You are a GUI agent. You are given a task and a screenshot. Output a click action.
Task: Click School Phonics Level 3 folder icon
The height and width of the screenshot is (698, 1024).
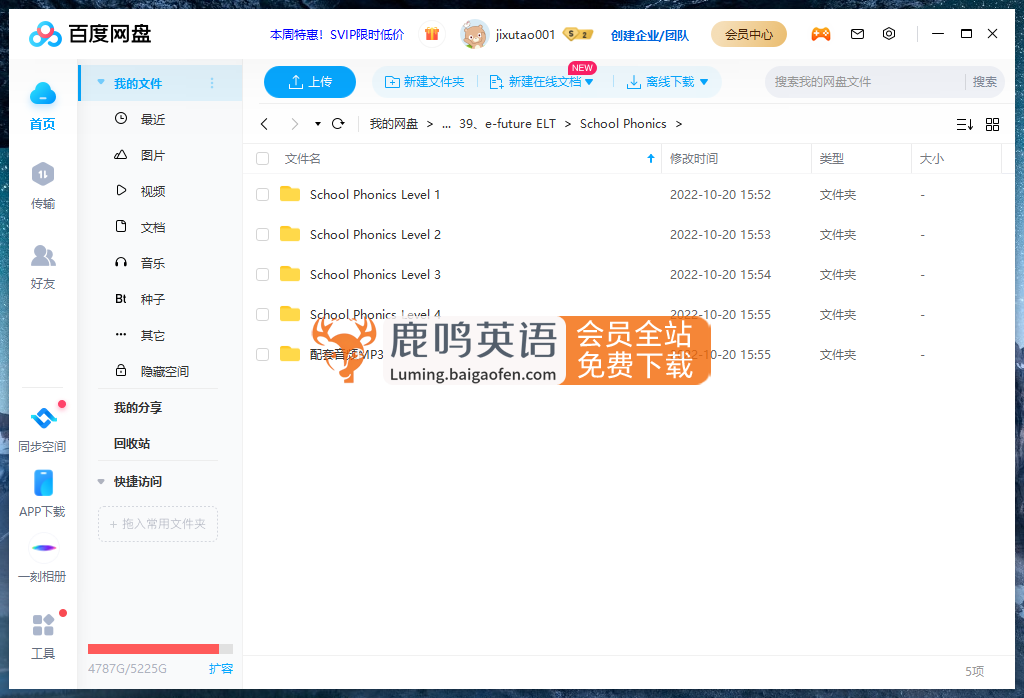pos(290,274)
